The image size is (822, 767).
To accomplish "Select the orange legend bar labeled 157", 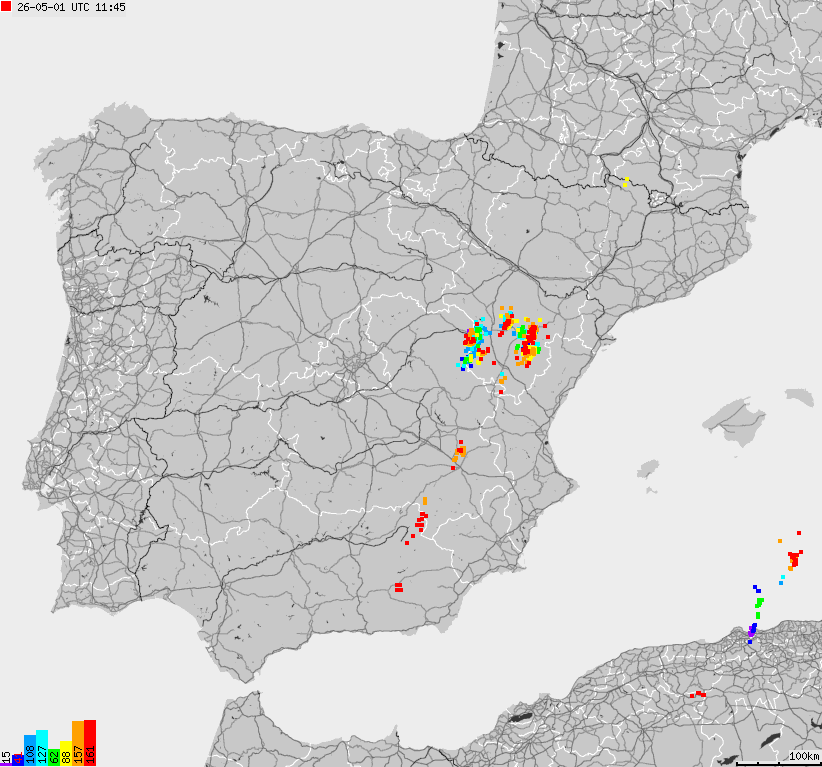I will tap(78, 743).
